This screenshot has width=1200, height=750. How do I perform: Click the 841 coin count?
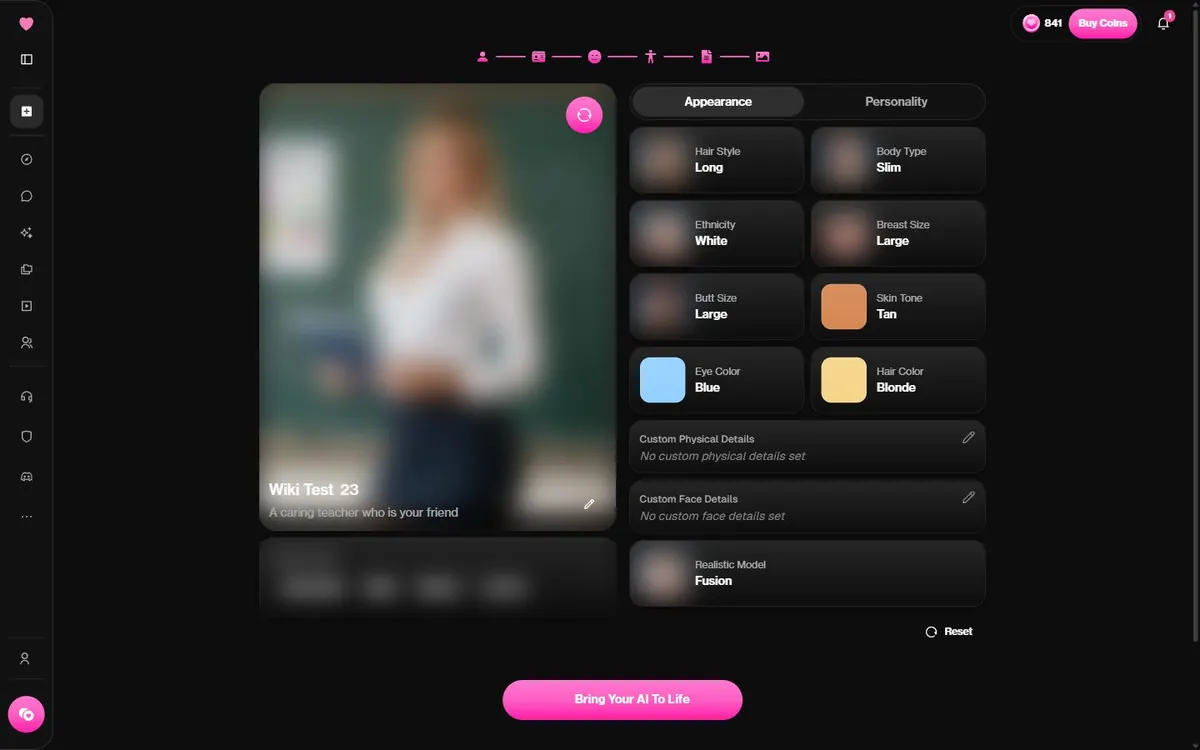pyautogui.click(x=1053, y=23)
